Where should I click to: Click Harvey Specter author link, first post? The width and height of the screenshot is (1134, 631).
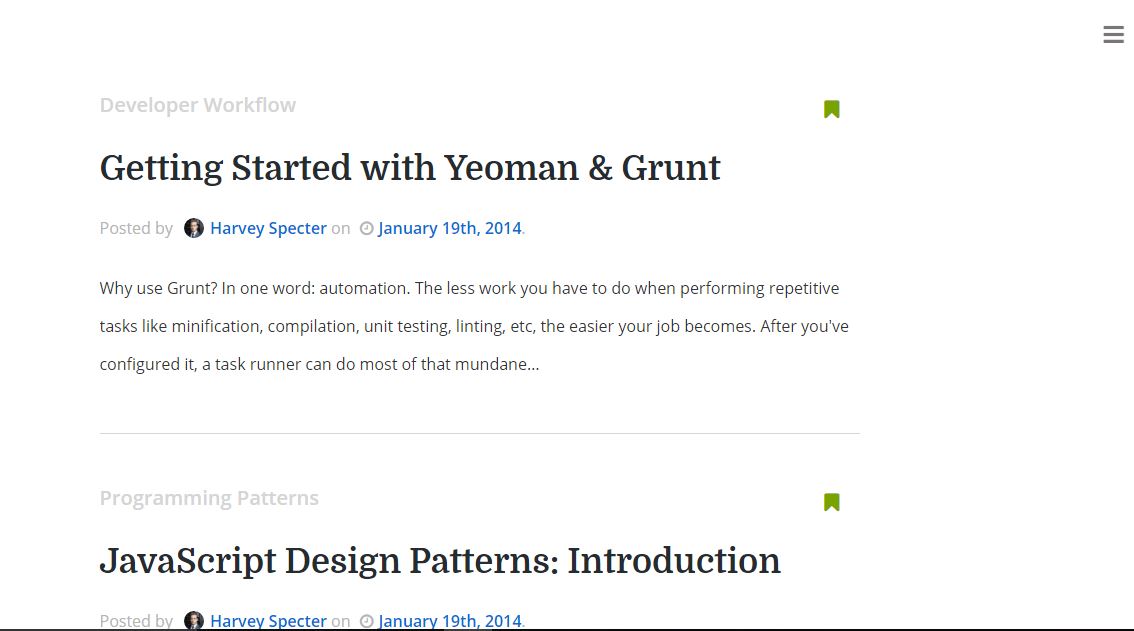268,228
